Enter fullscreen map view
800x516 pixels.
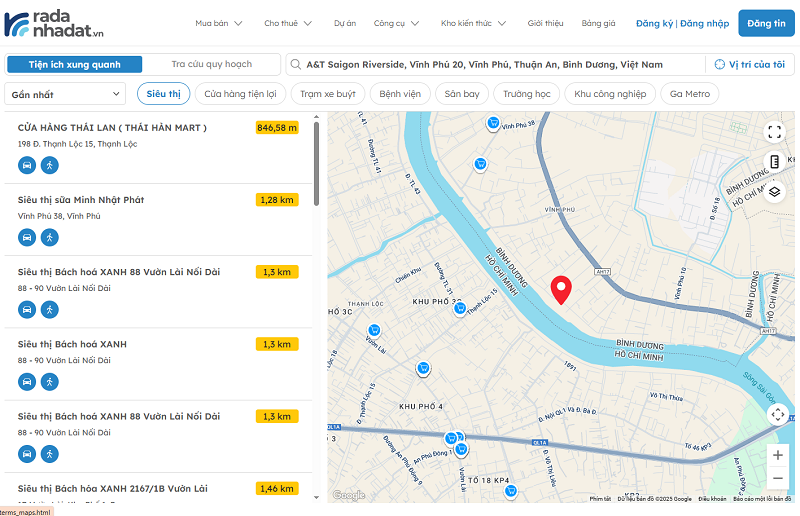tap(775, 131)
